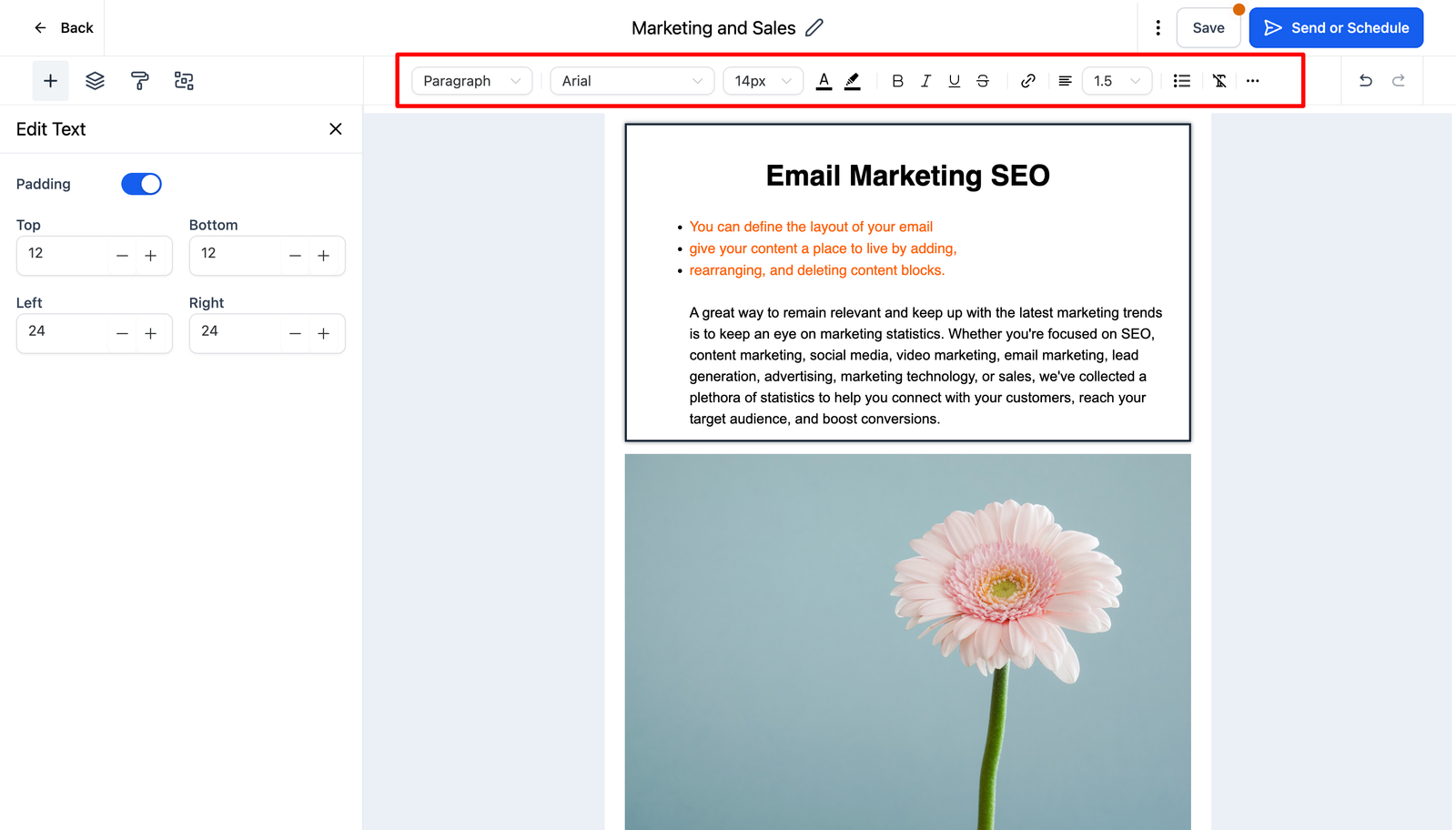Show more toolbar options ellipsis
The width and height of the screenshot is (1456, 830).
tap(1253, 81)
